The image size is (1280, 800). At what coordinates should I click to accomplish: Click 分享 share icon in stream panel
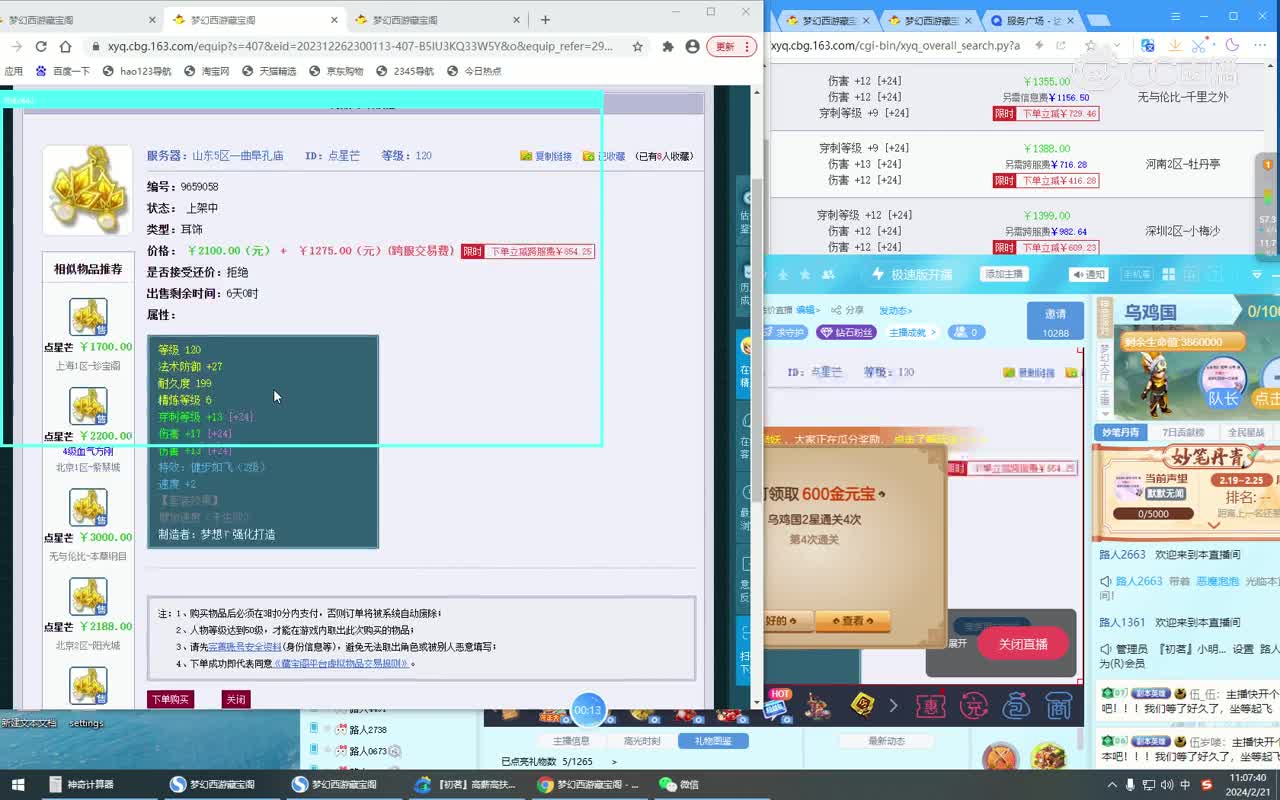847,311
